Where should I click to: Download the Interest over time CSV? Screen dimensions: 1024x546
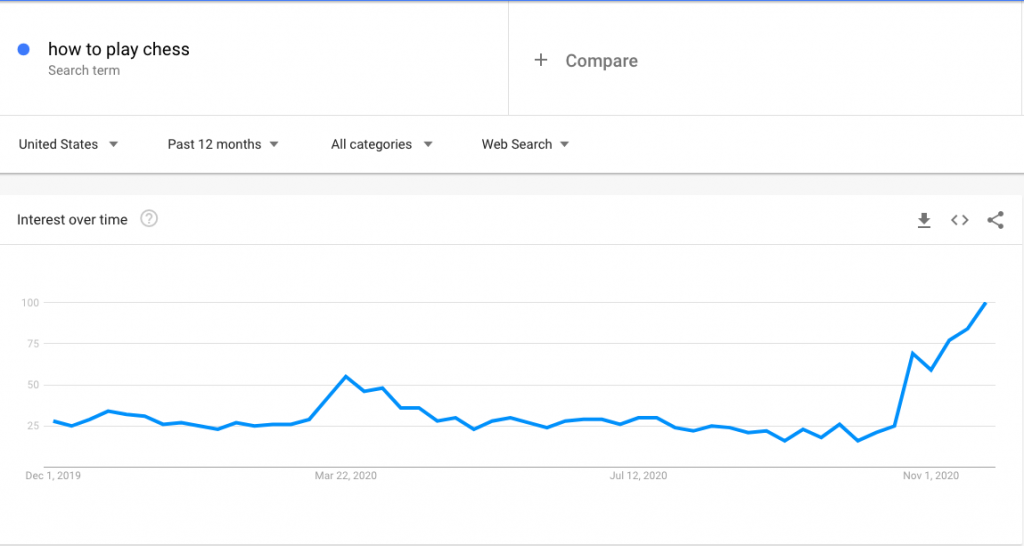[x=923, y=220]
